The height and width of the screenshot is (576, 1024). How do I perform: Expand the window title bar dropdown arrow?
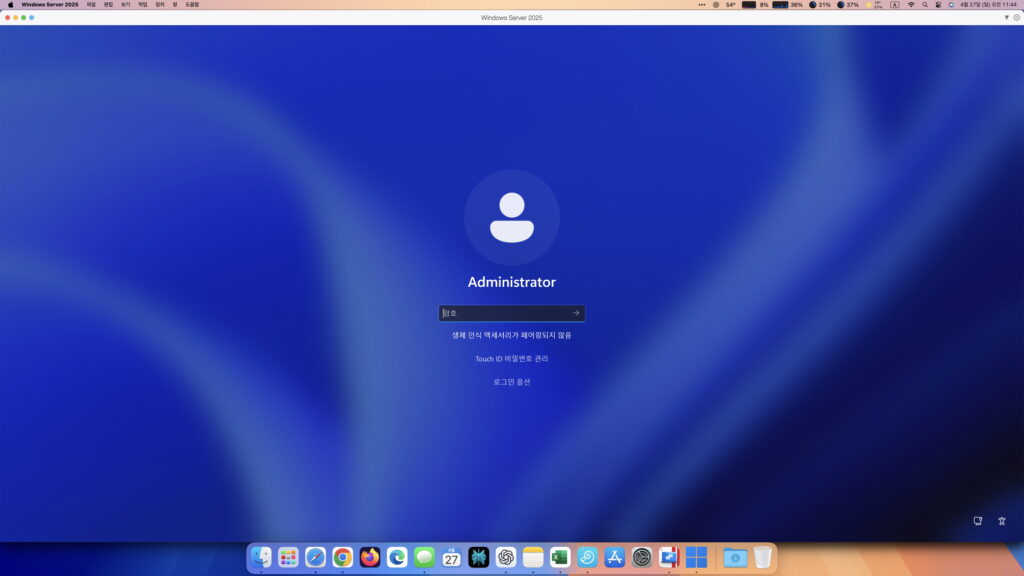pyautogui.click(x=1006, y=18)
